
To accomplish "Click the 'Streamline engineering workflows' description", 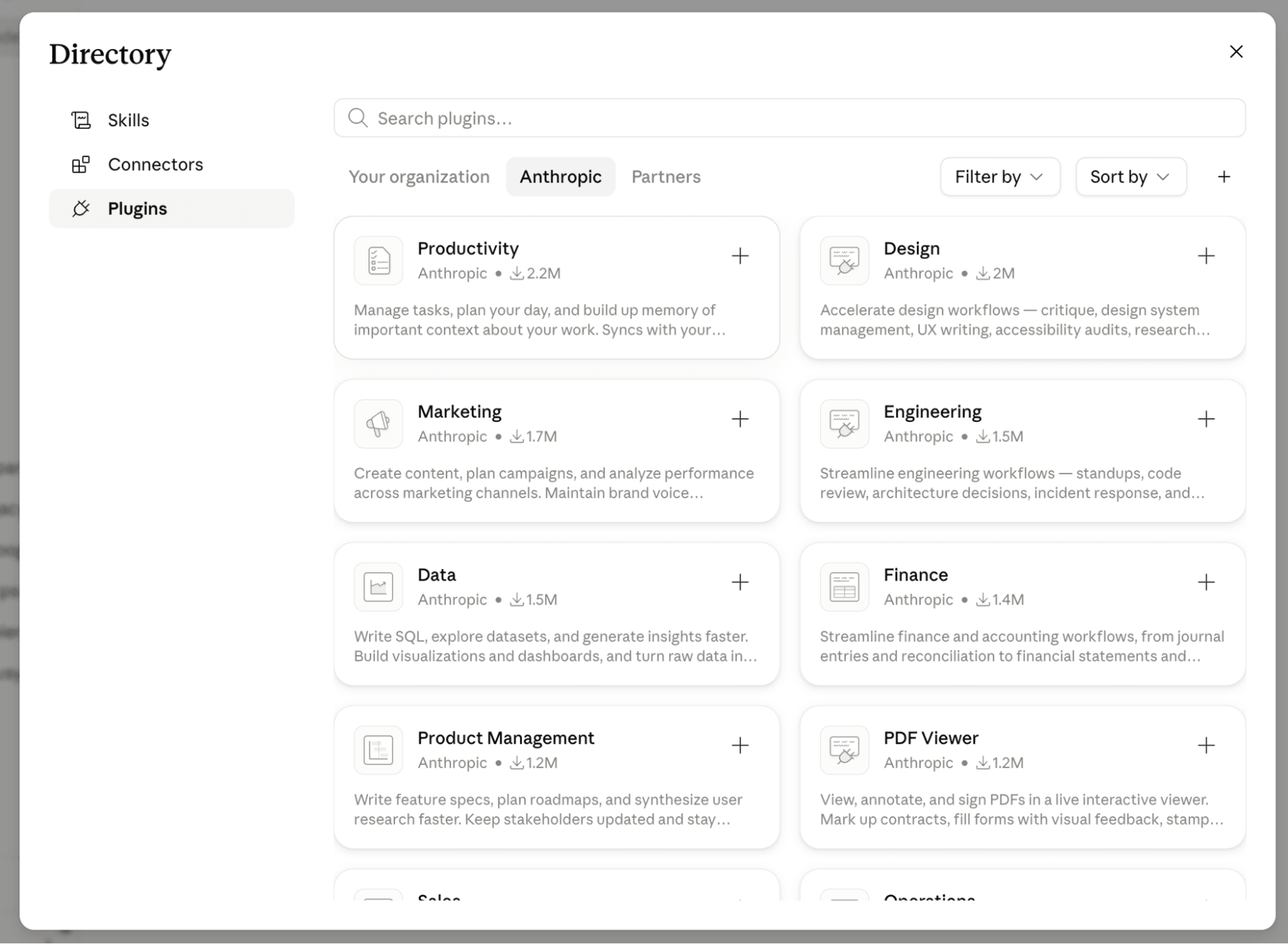I will (x=1012, y=483).
